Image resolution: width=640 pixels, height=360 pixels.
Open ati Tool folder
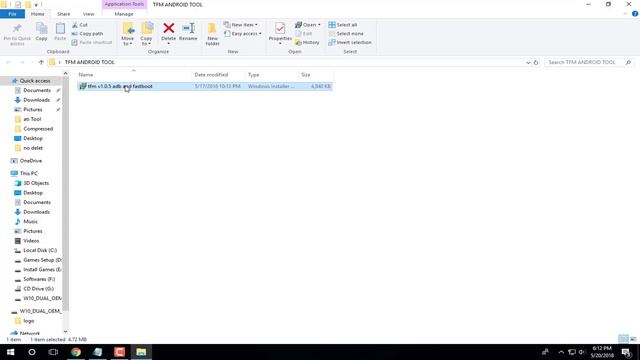click(x=32, y=119)
